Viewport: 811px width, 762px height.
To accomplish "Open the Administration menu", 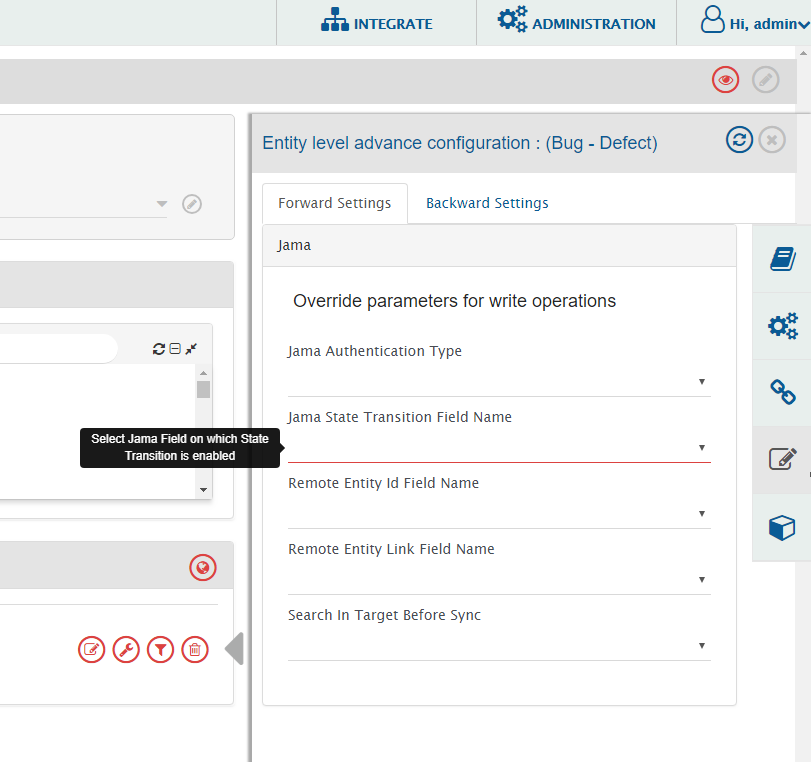I will click(x=577, y=23).
